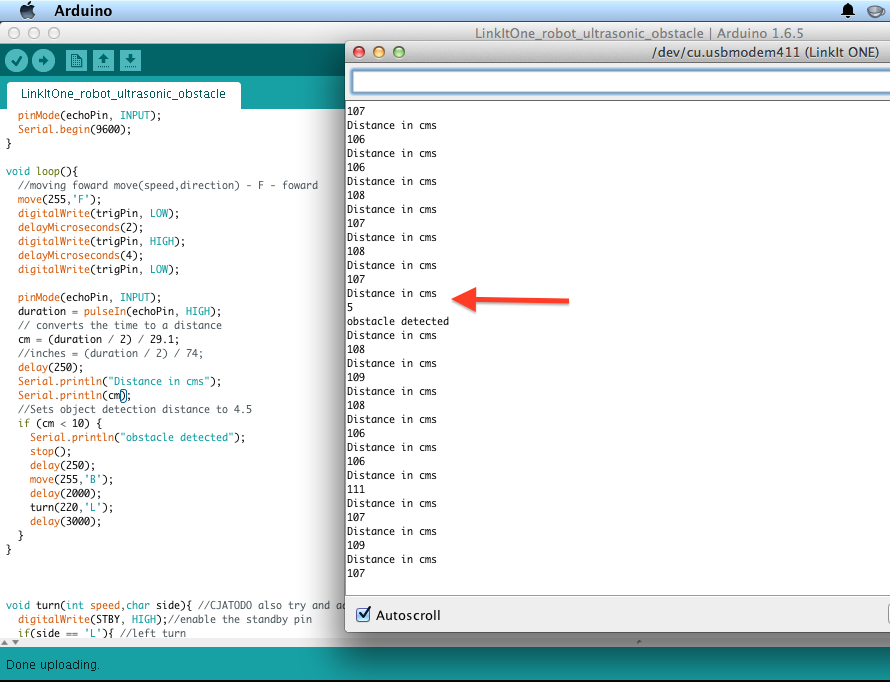Click the delayMicroseconds(2); line
Viewport: 890px width, 682px height.
click(80, 227)
